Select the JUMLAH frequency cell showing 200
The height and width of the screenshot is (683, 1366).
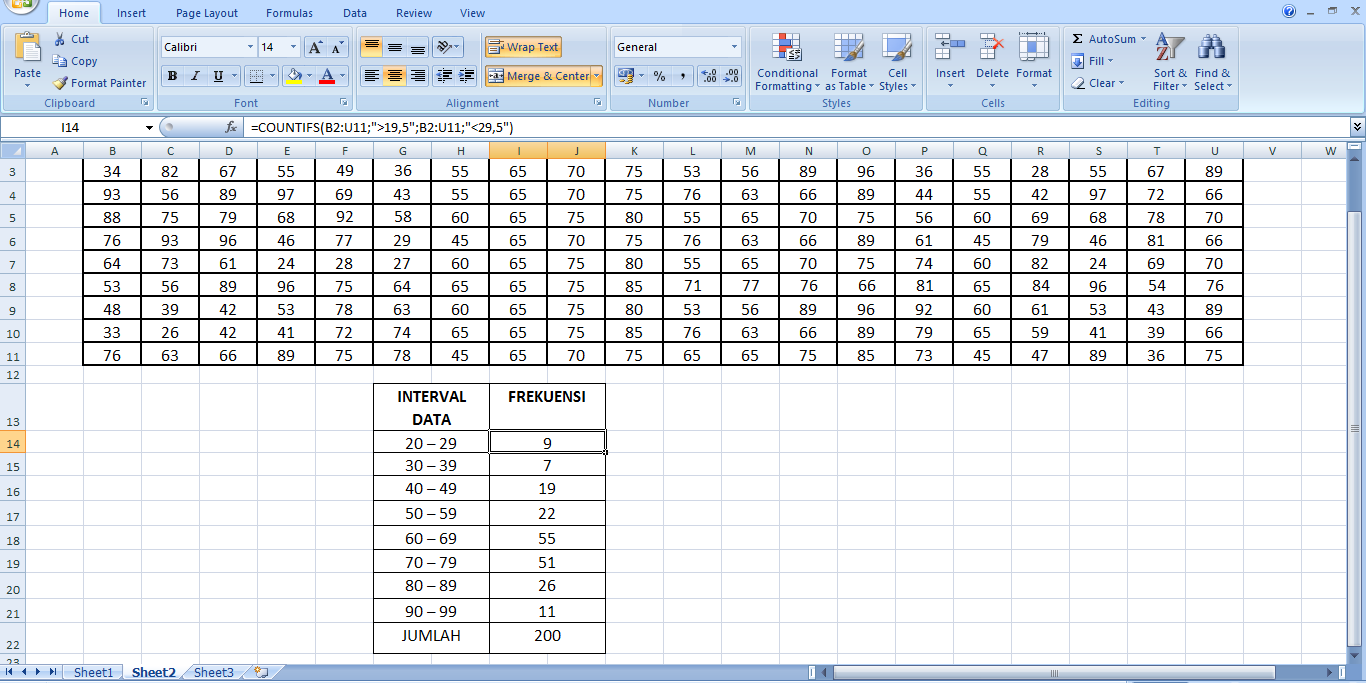(x=547, y=637)
